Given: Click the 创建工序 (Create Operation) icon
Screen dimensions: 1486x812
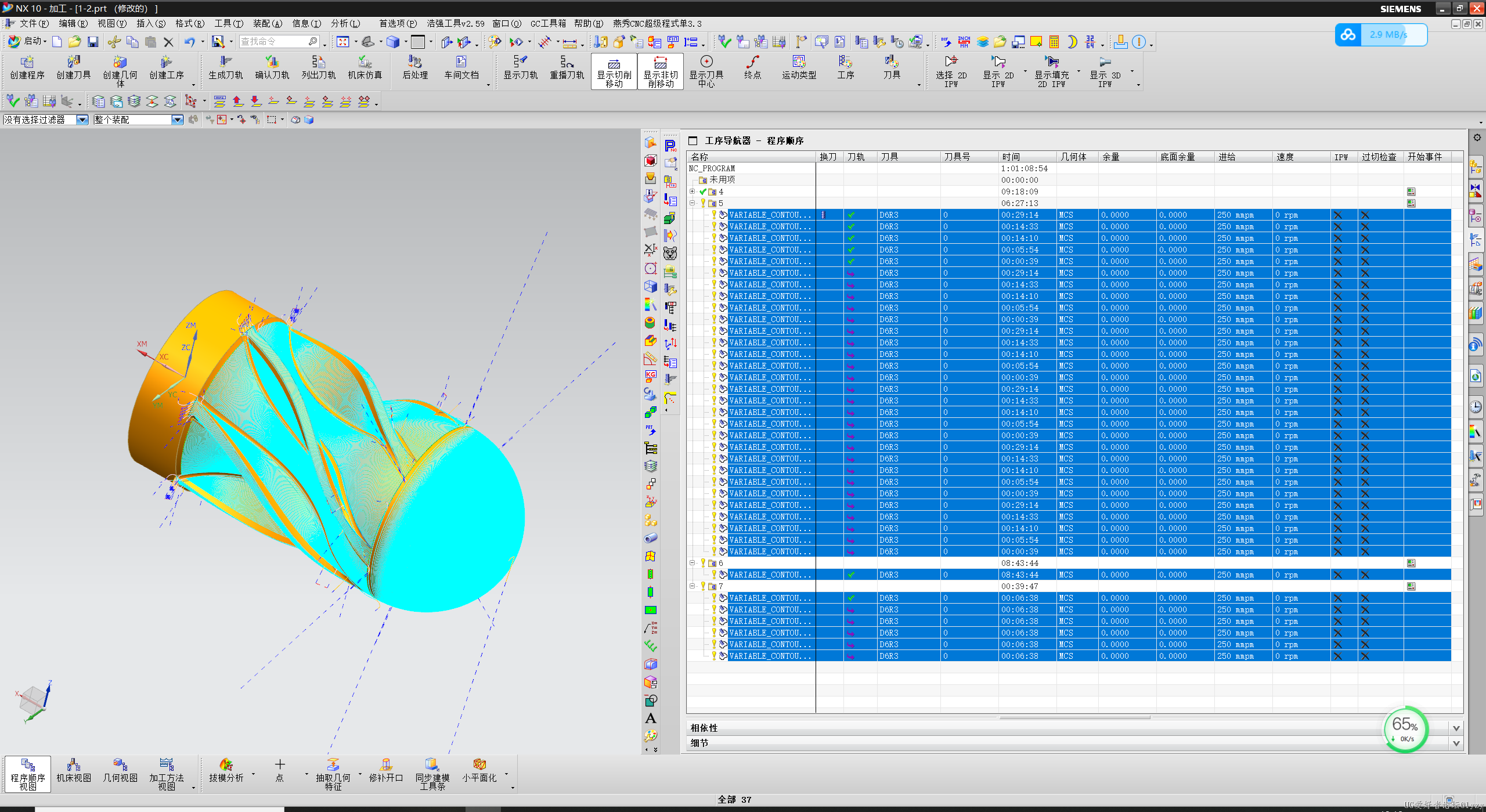Looking at the screenshot, I should click(x=167, y=68).
